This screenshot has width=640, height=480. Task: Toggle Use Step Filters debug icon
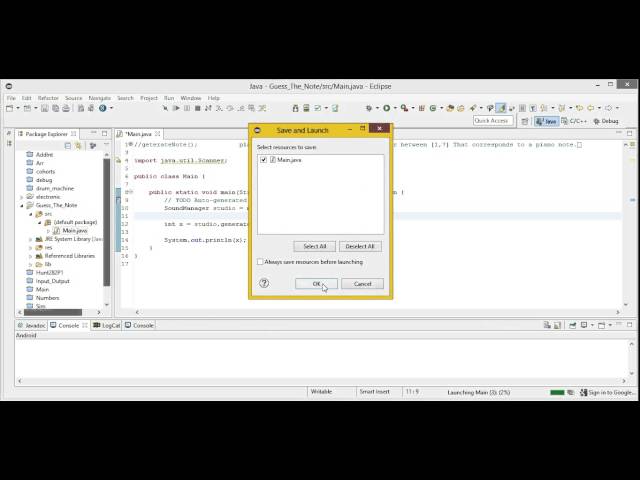click(262, 108)
